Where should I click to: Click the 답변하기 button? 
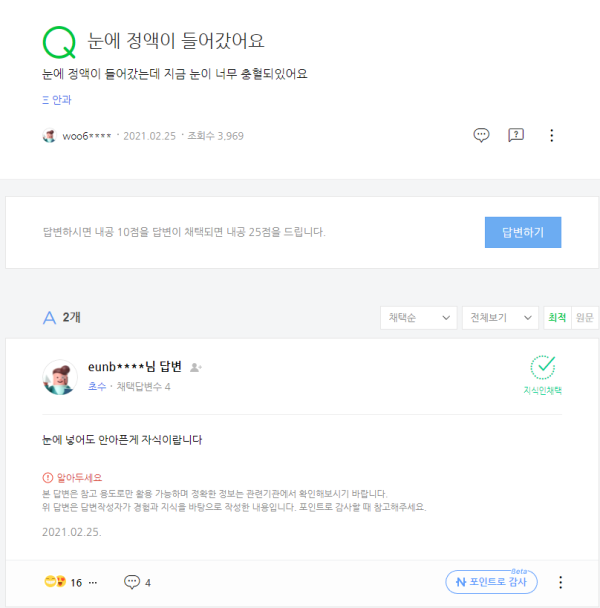tap(523, 232)
